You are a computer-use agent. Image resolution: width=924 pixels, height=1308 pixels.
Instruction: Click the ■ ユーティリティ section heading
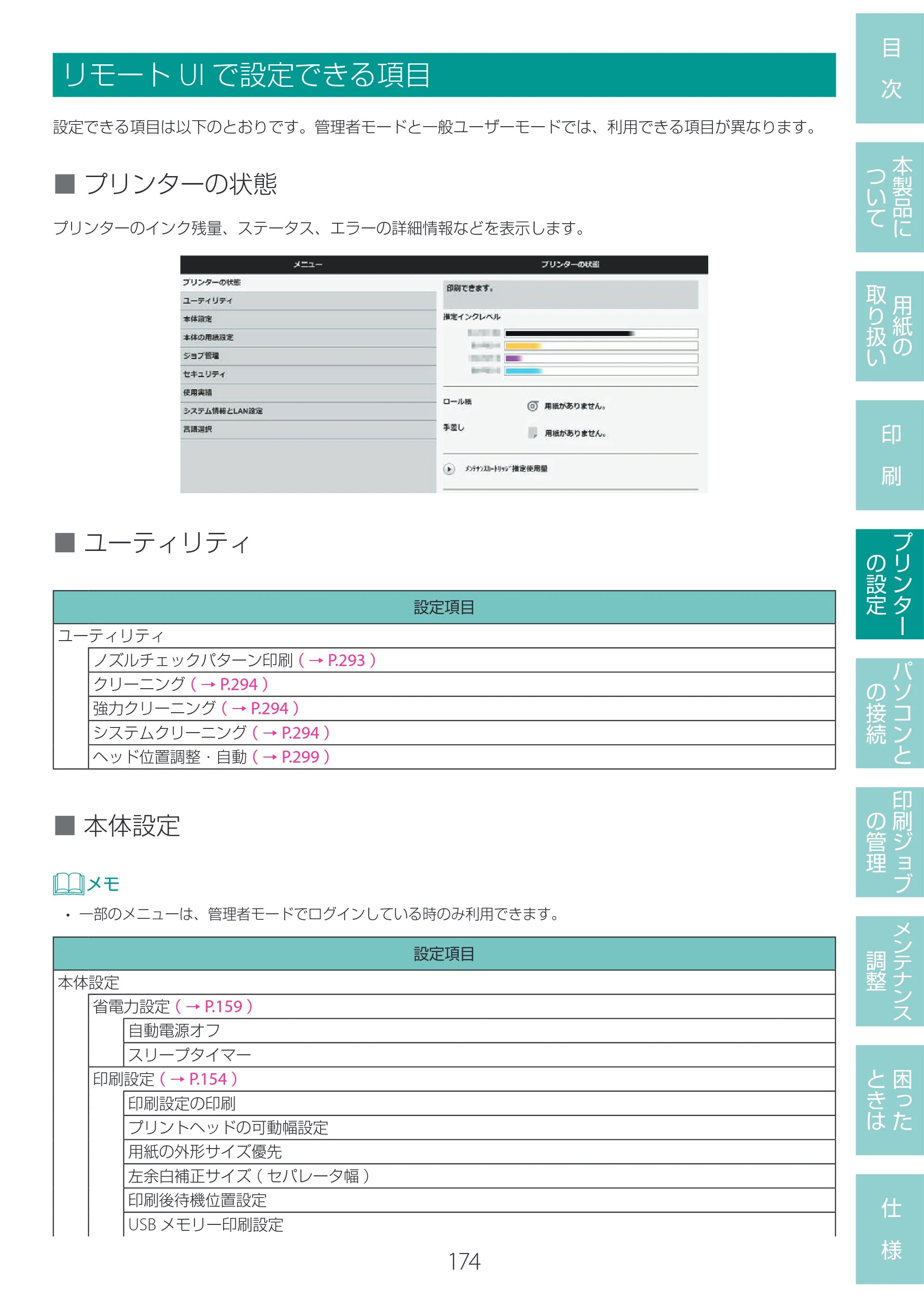pyautogui.click(x=152, y=542)
